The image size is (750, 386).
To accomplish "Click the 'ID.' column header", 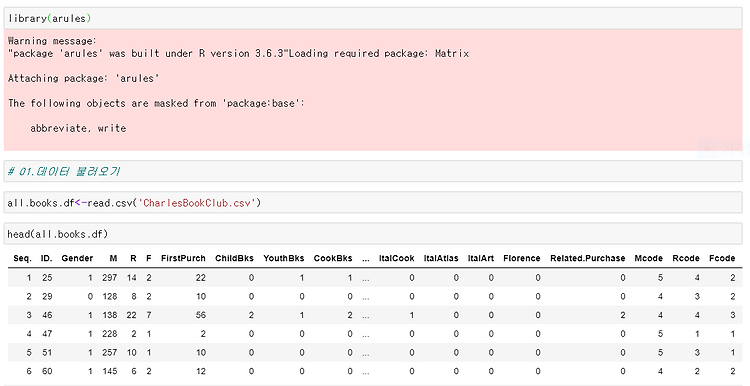I will tap(46, 258).
